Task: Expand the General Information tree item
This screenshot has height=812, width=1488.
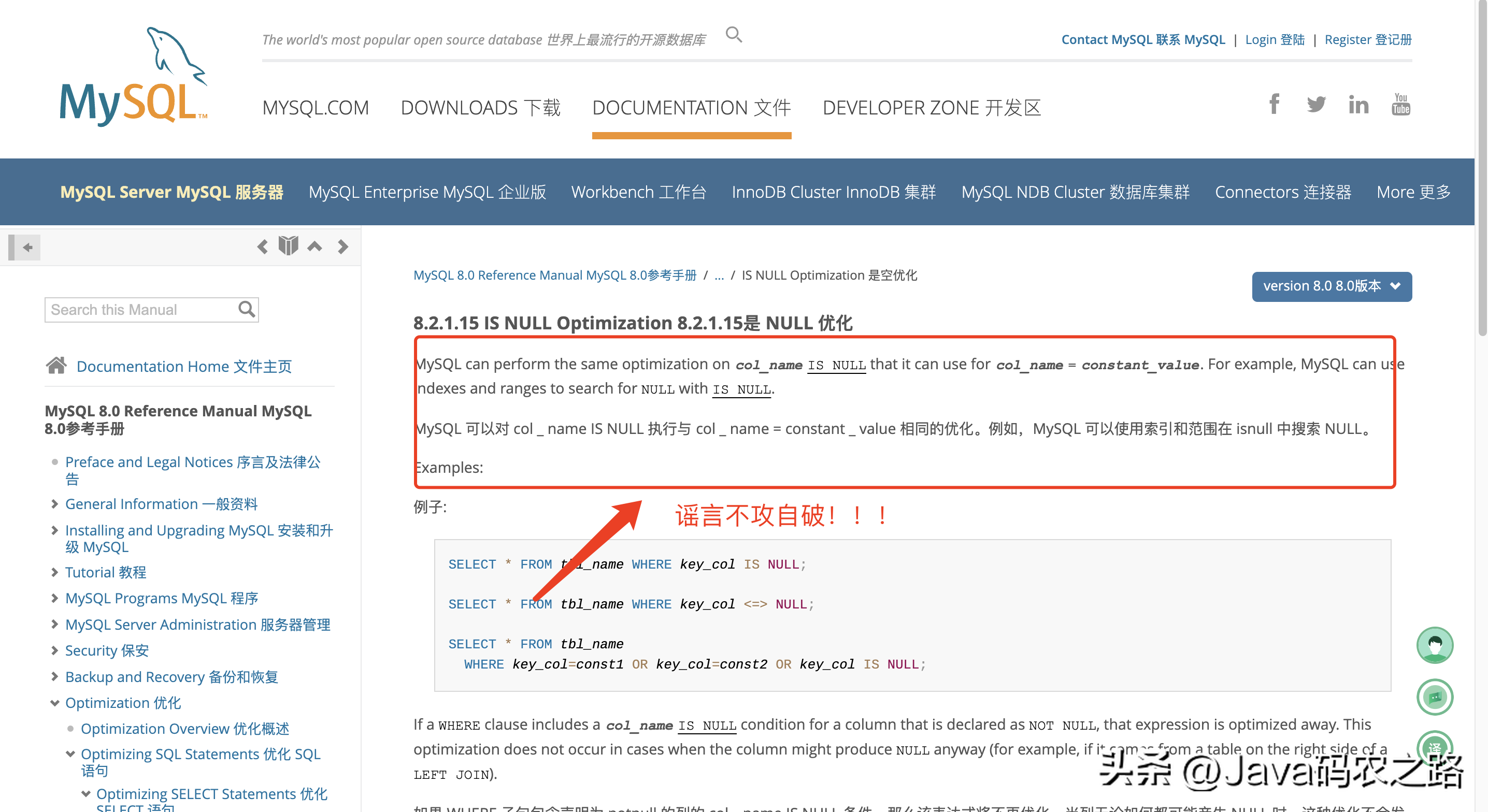Action: [x=54, y=503]
